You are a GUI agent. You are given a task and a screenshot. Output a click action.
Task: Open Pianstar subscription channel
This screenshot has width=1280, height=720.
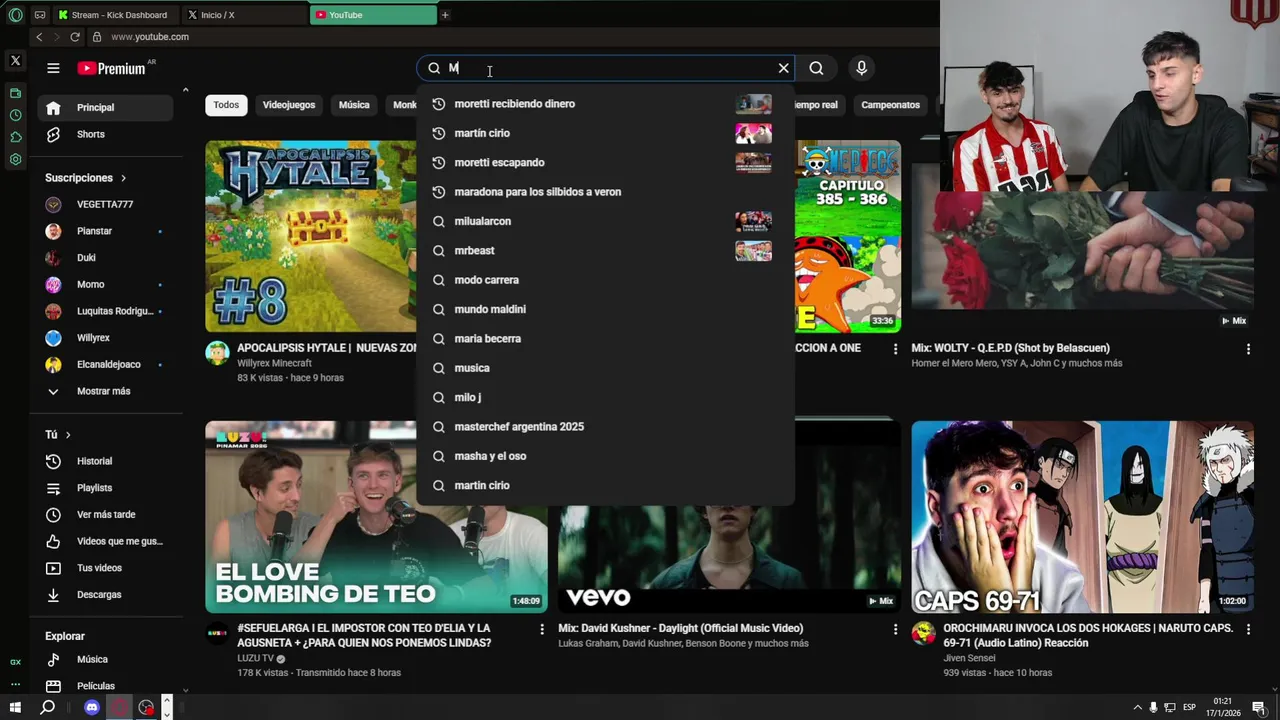[105, 231]
